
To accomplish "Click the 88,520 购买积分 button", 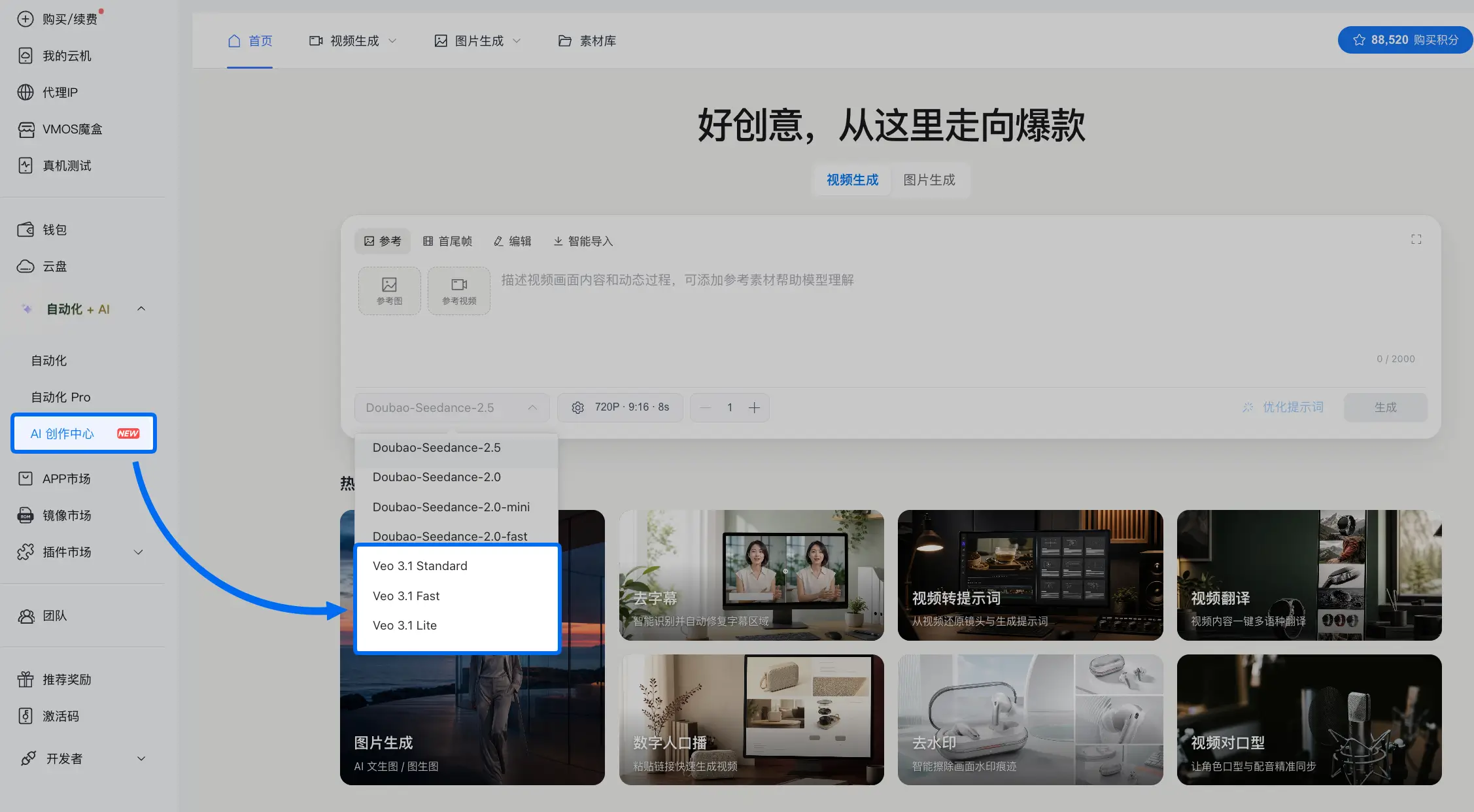I will [1405, 40].
